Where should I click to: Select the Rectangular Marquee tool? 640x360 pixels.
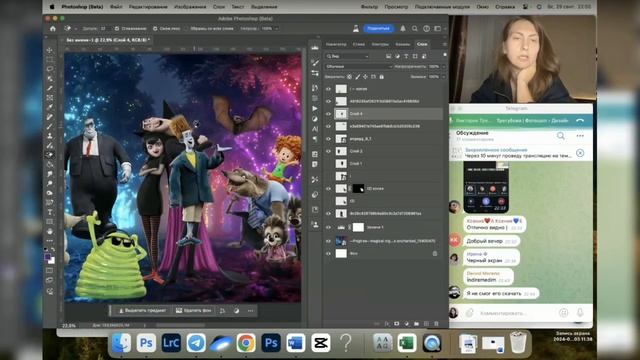click(x=50, y=60)
